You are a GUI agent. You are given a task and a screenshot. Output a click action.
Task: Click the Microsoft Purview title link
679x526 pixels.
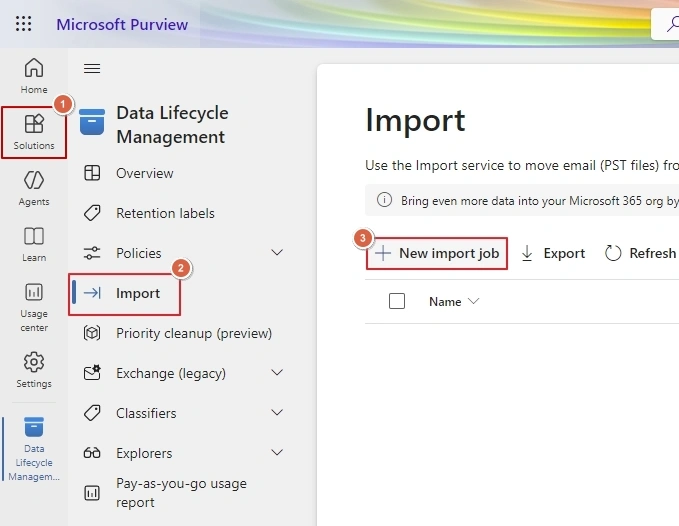122,25
